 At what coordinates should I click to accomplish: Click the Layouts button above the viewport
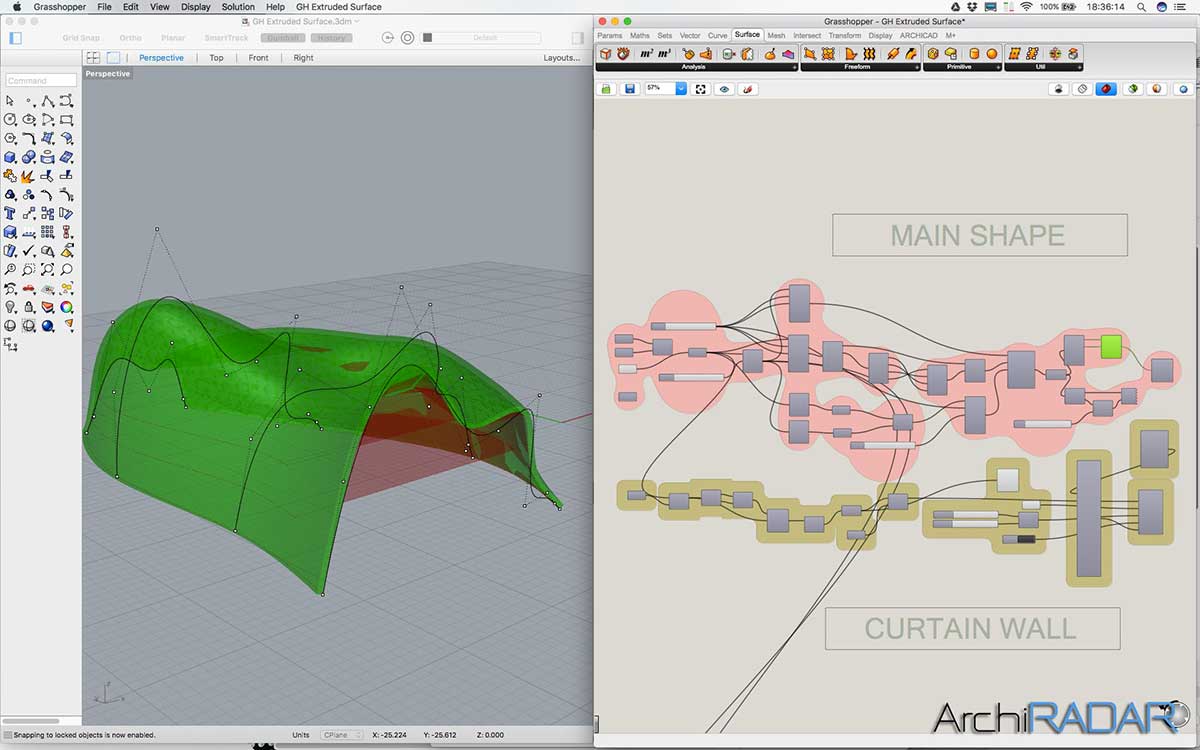pyautogui.click(x=560, y=57)
